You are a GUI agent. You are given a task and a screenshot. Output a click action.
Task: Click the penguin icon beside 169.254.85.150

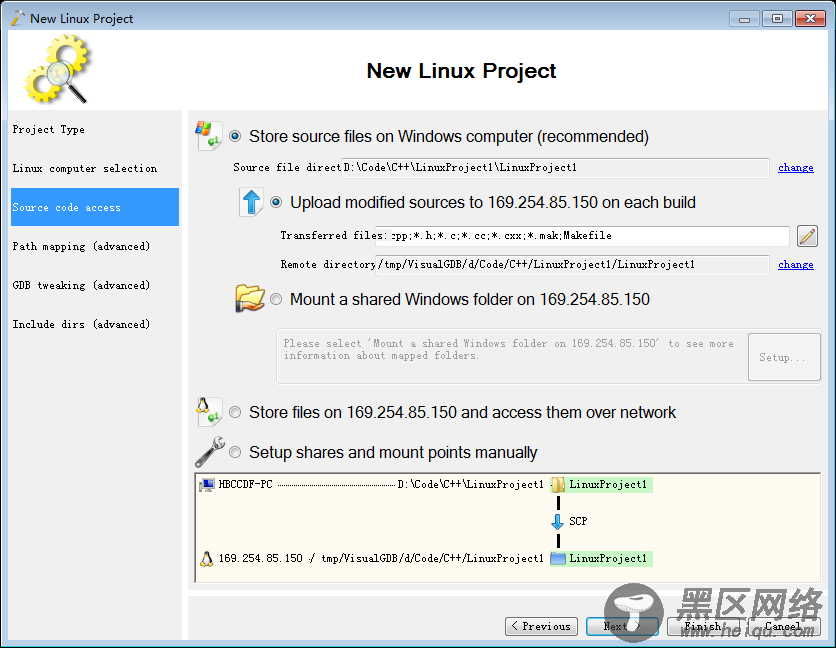coord(206,558)
